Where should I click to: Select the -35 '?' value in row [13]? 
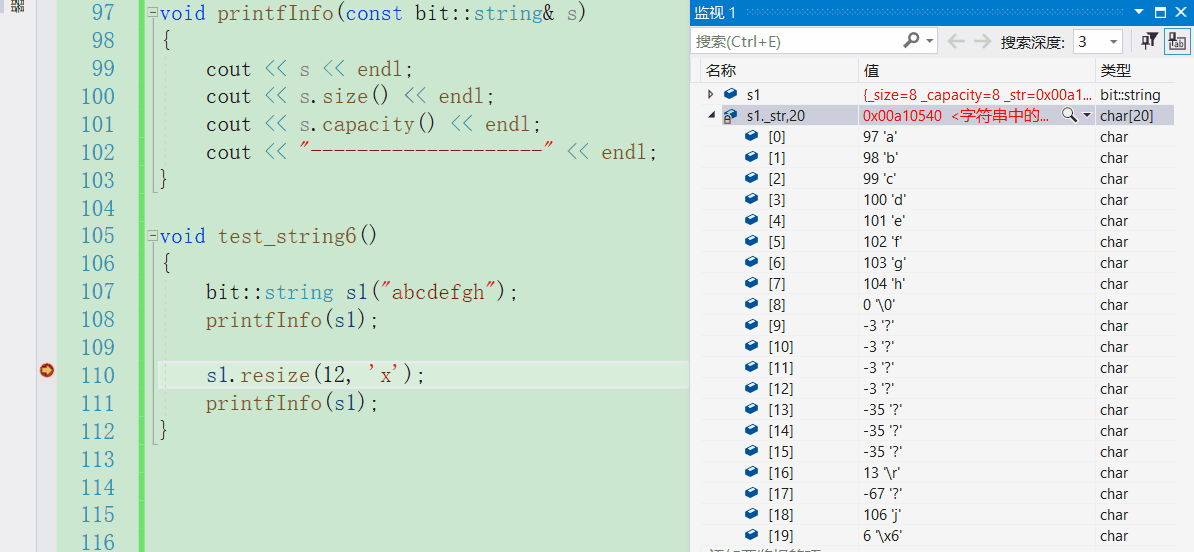[x=882, y=410]
